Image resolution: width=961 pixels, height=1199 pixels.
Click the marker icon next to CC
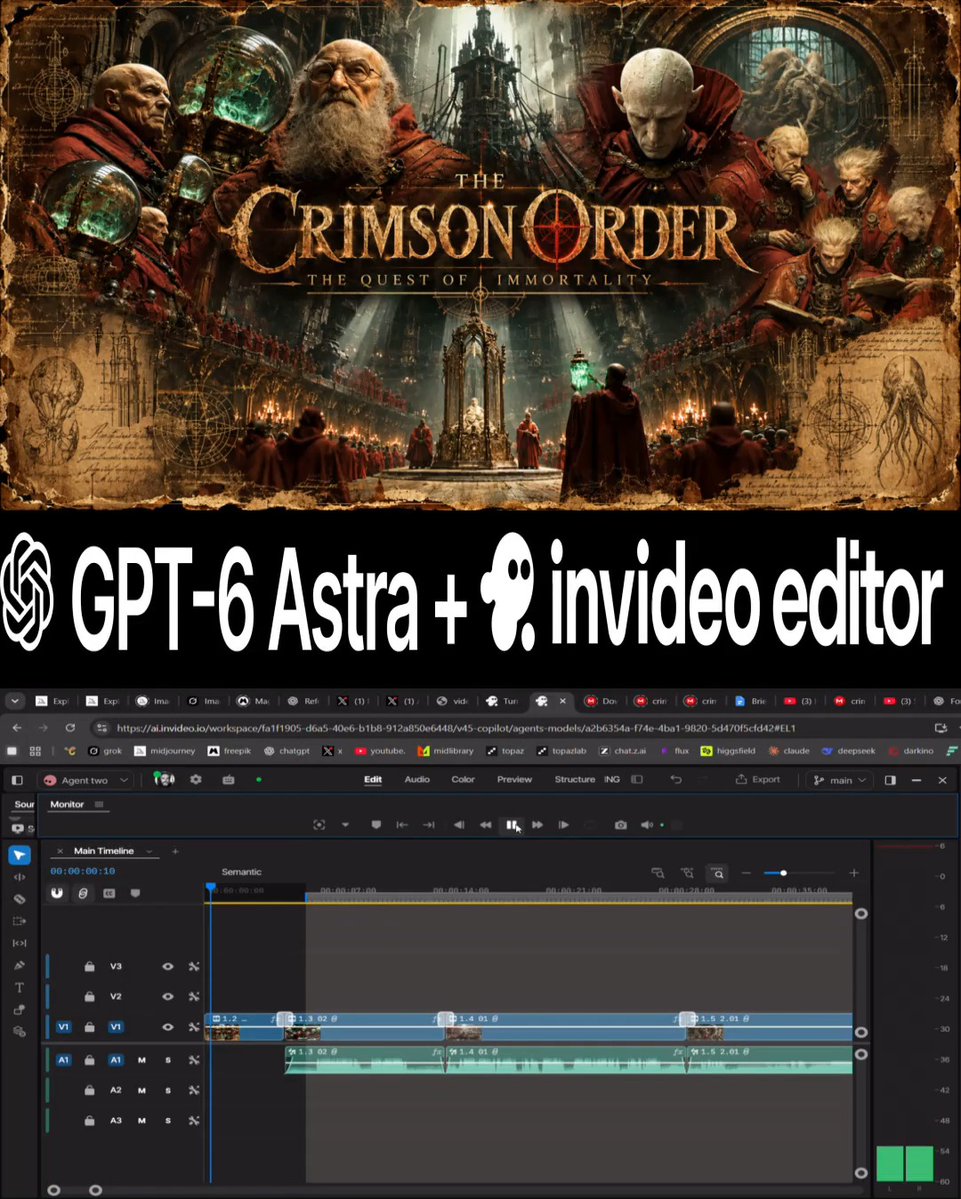[x=135, y=892]
